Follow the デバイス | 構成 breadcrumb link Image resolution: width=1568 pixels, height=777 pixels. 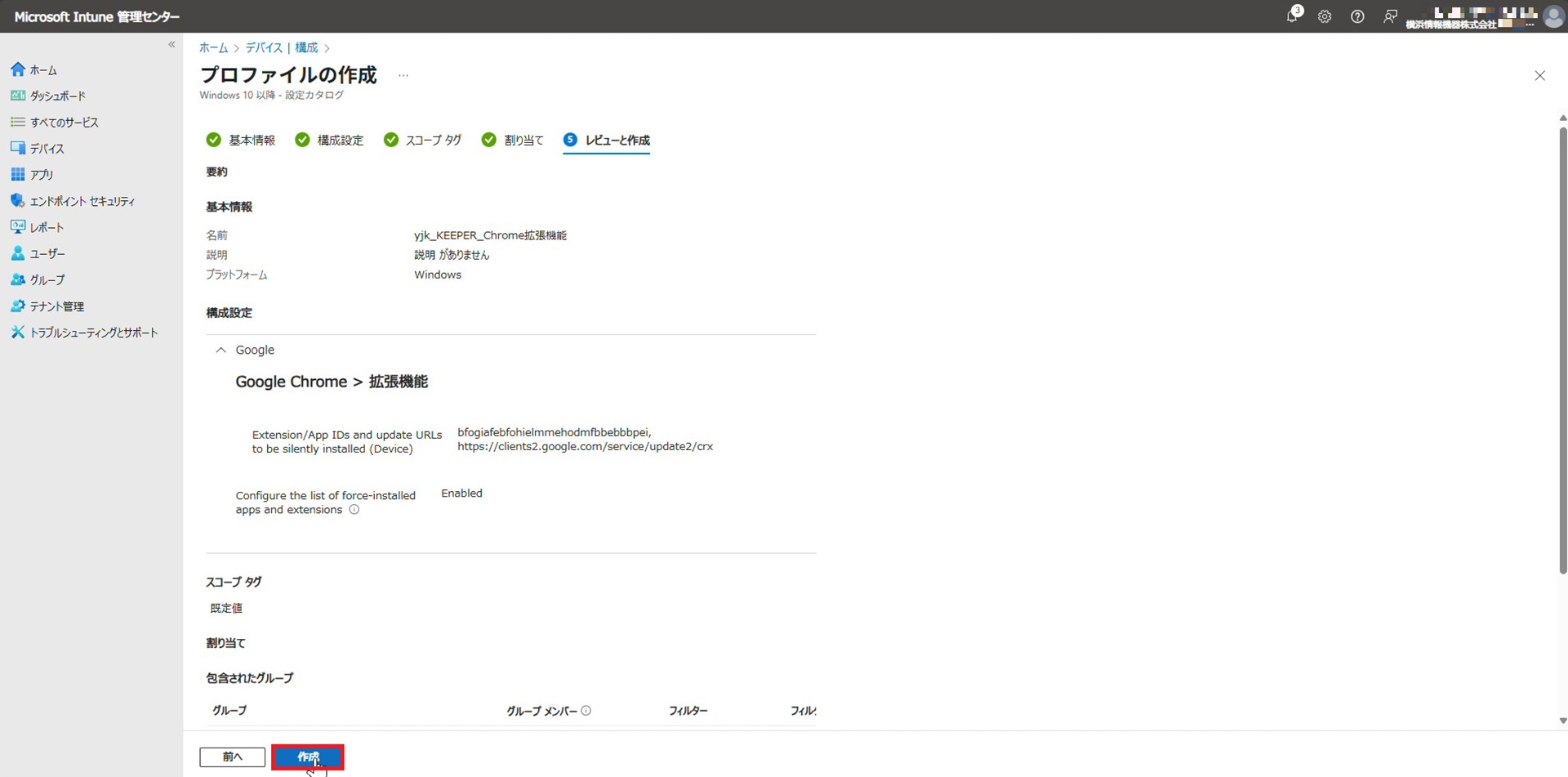[282, 48]
